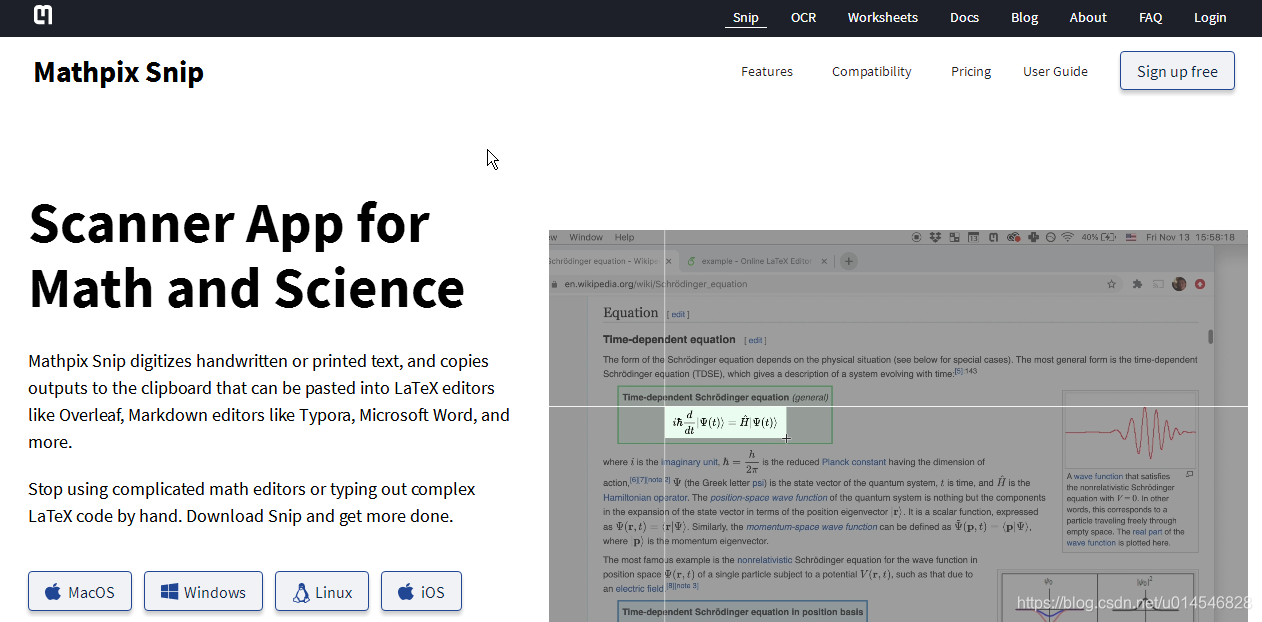
Task: Open the About page
Action: (x=1088, y=17)
